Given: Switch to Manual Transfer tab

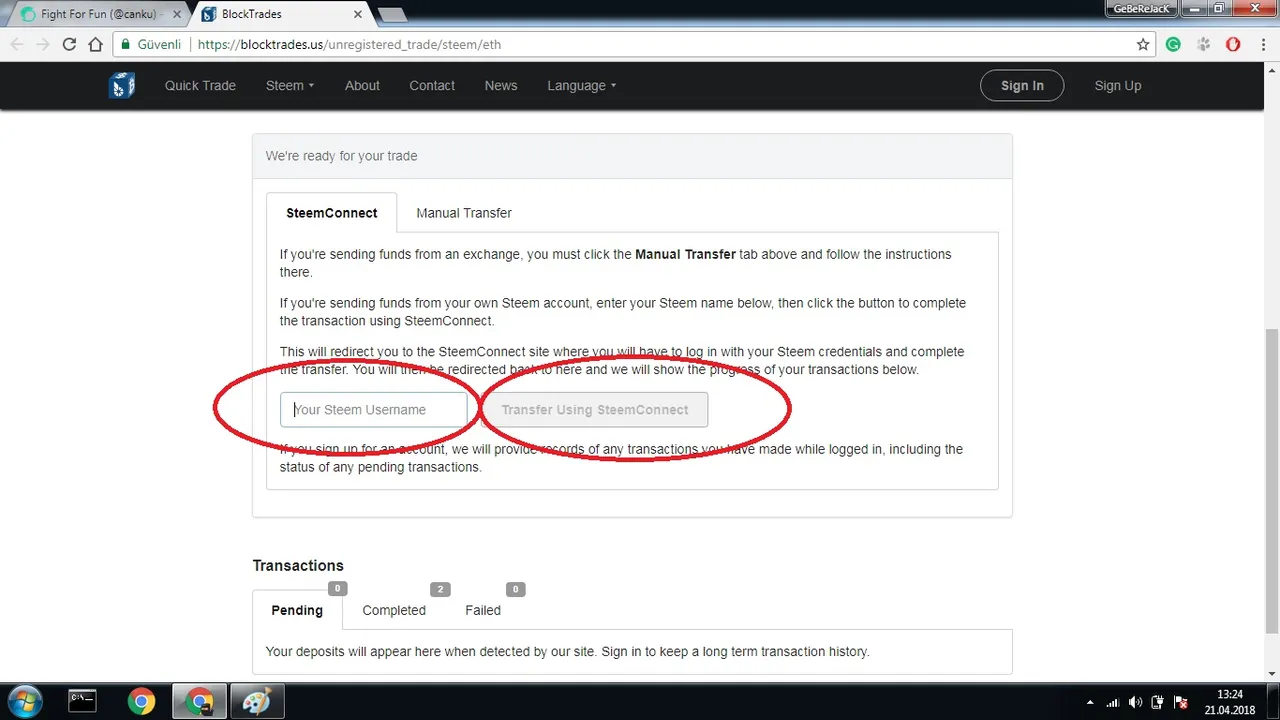Looking at the screenshot, I should coord(464,212).
